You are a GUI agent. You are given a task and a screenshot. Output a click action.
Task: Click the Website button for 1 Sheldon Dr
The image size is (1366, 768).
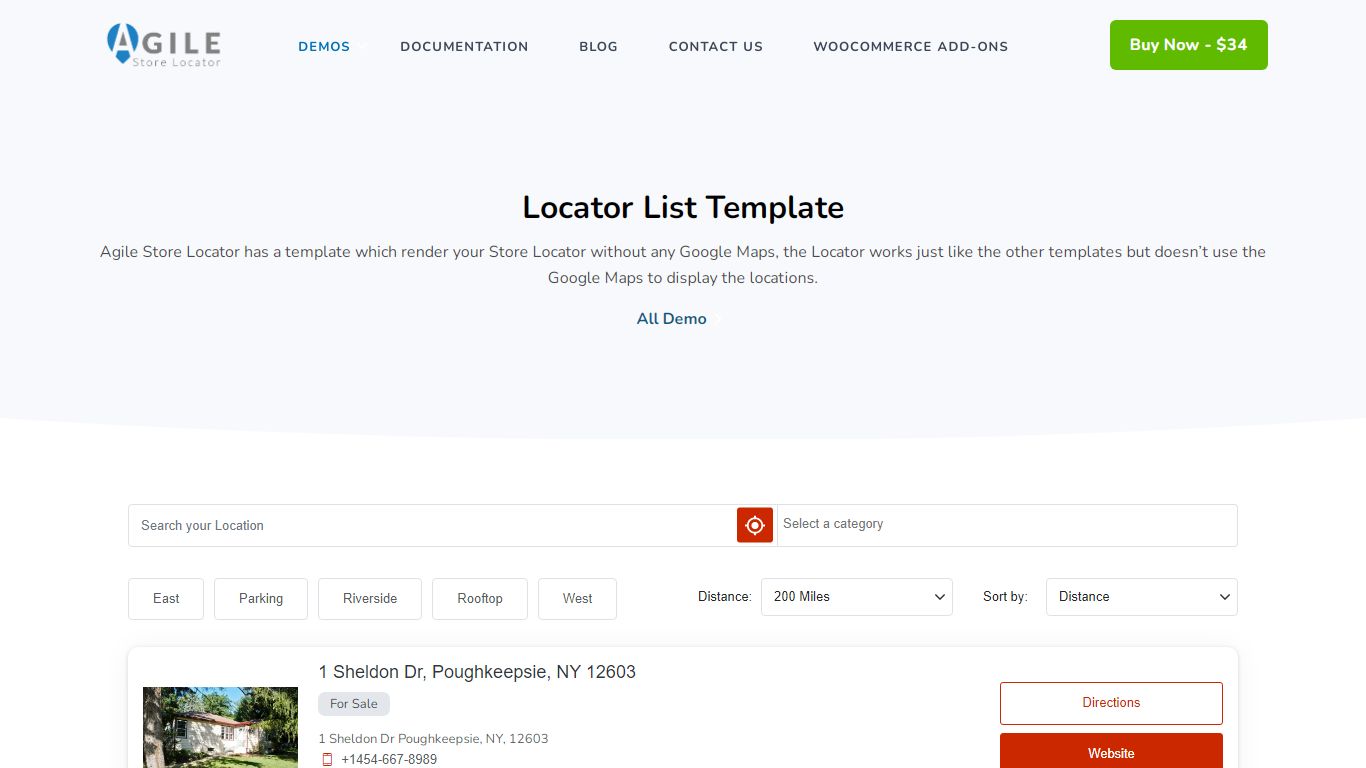point(1111,751)
